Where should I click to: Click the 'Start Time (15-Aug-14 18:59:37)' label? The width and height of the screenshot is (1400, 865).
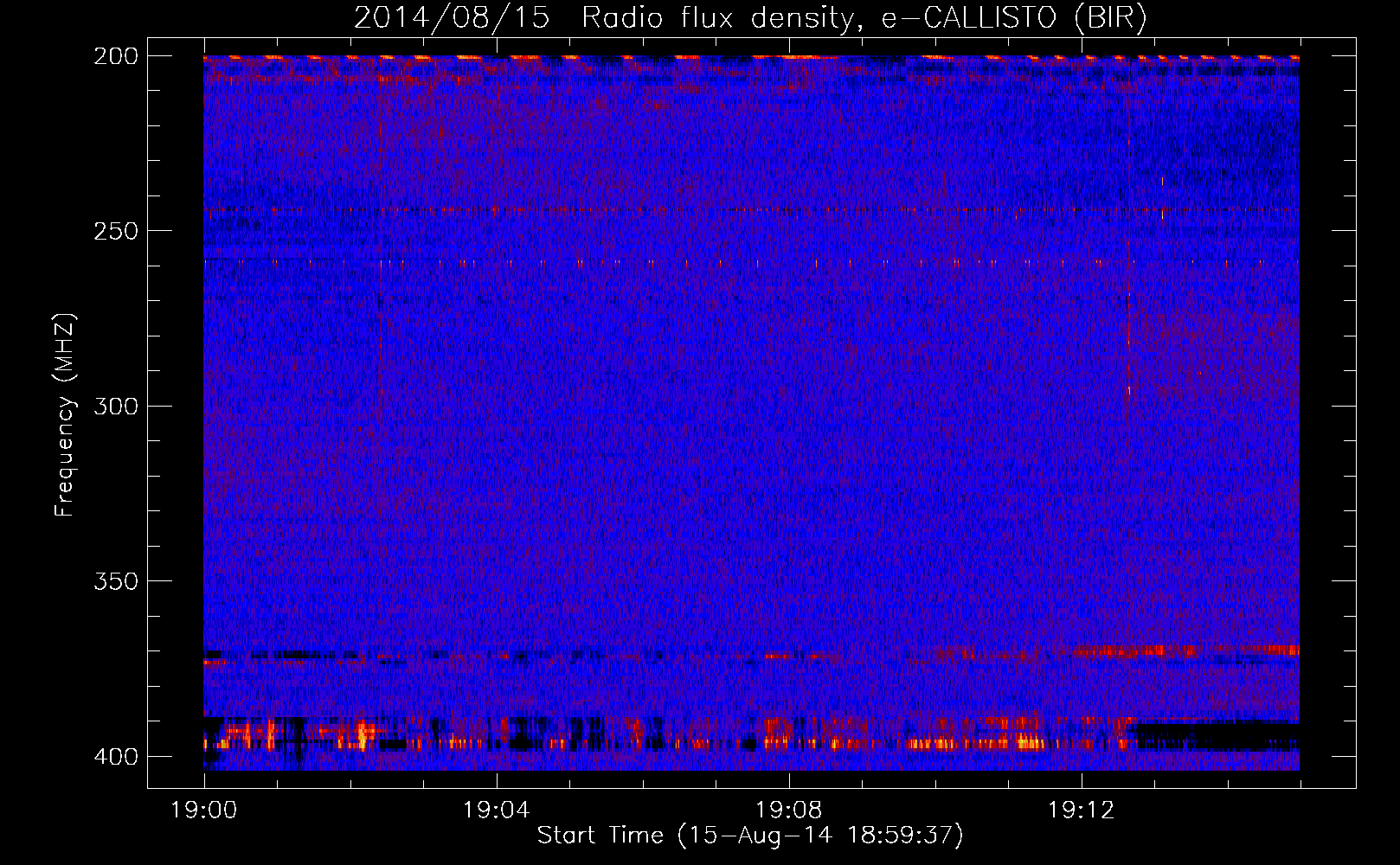pos(750,836)
